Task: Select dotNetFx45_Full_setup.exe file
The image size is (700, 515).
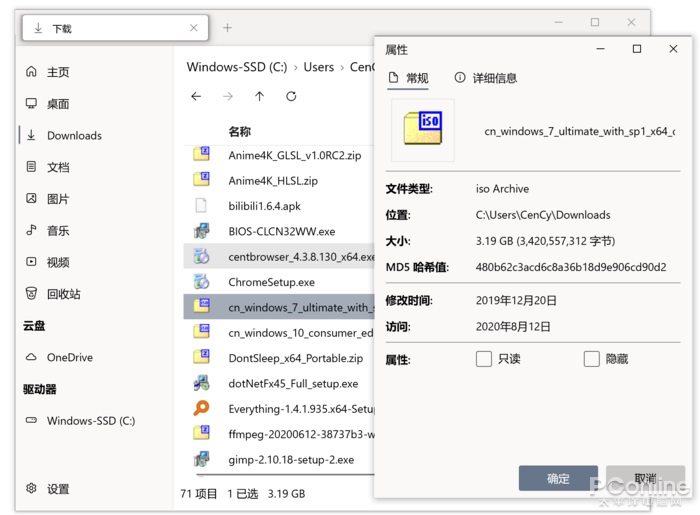Action: click(x=279, y=384)
